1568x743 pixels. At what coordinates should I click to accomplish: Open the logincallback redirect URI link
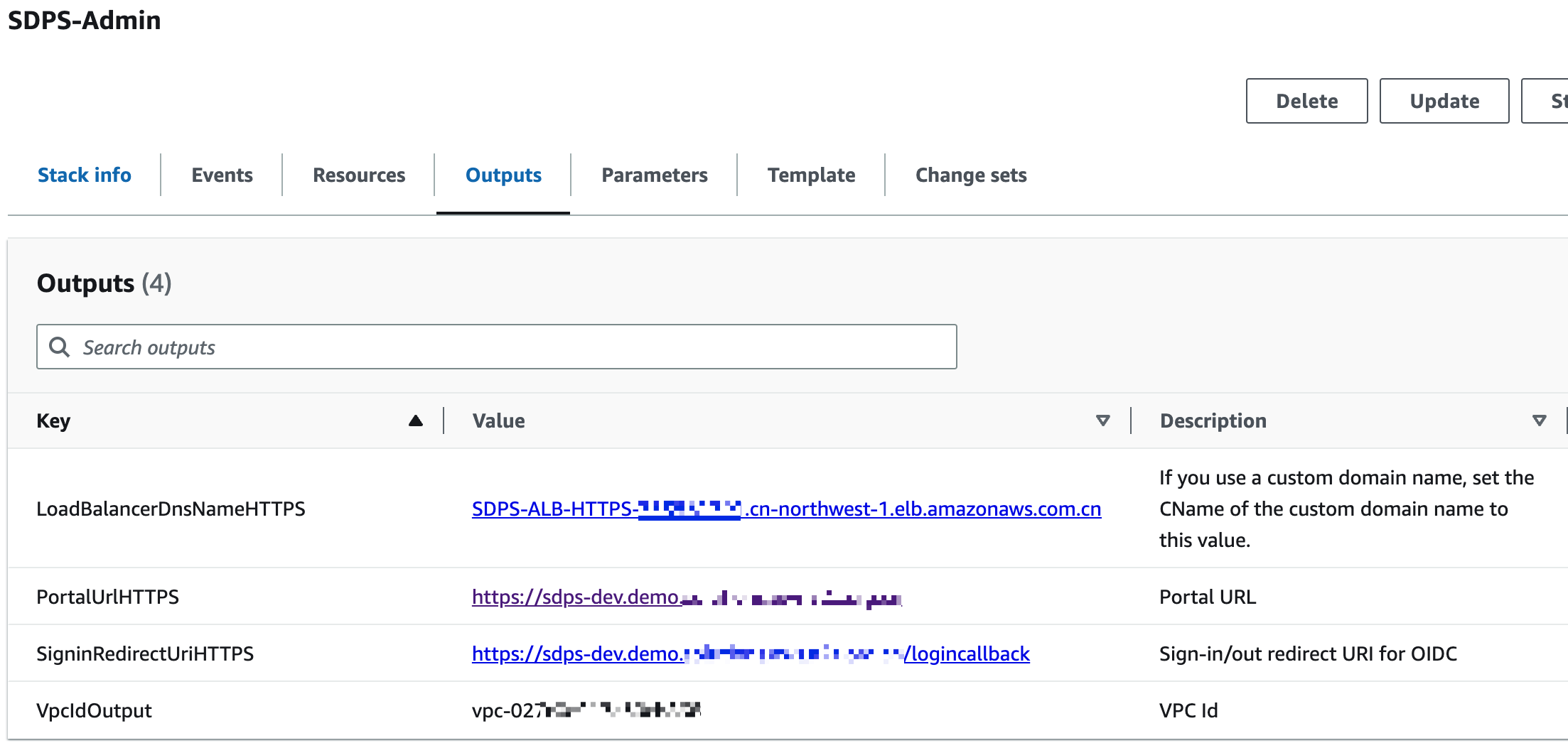point(751,653)
